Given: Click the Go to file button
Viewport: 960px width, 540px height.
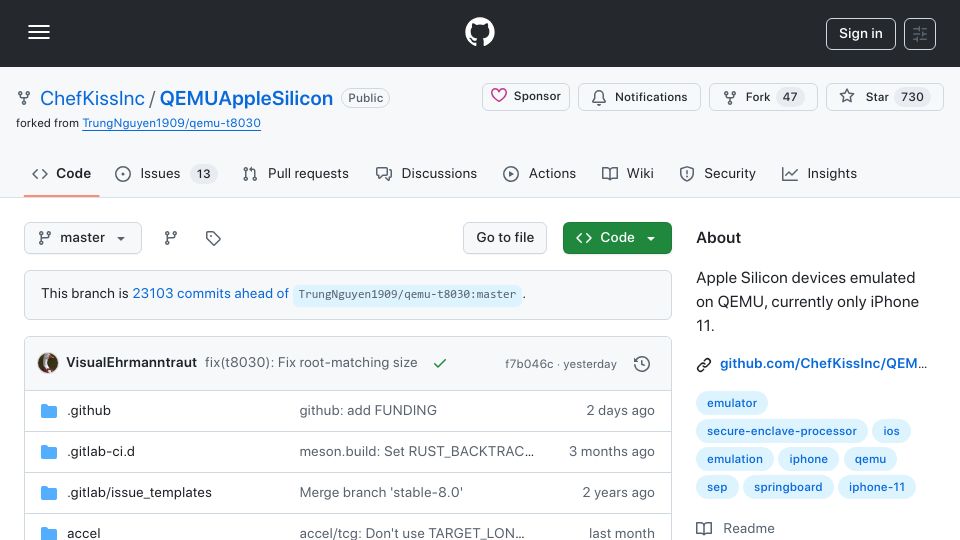Looking at the screenshot, I should (x=505, y=238).
